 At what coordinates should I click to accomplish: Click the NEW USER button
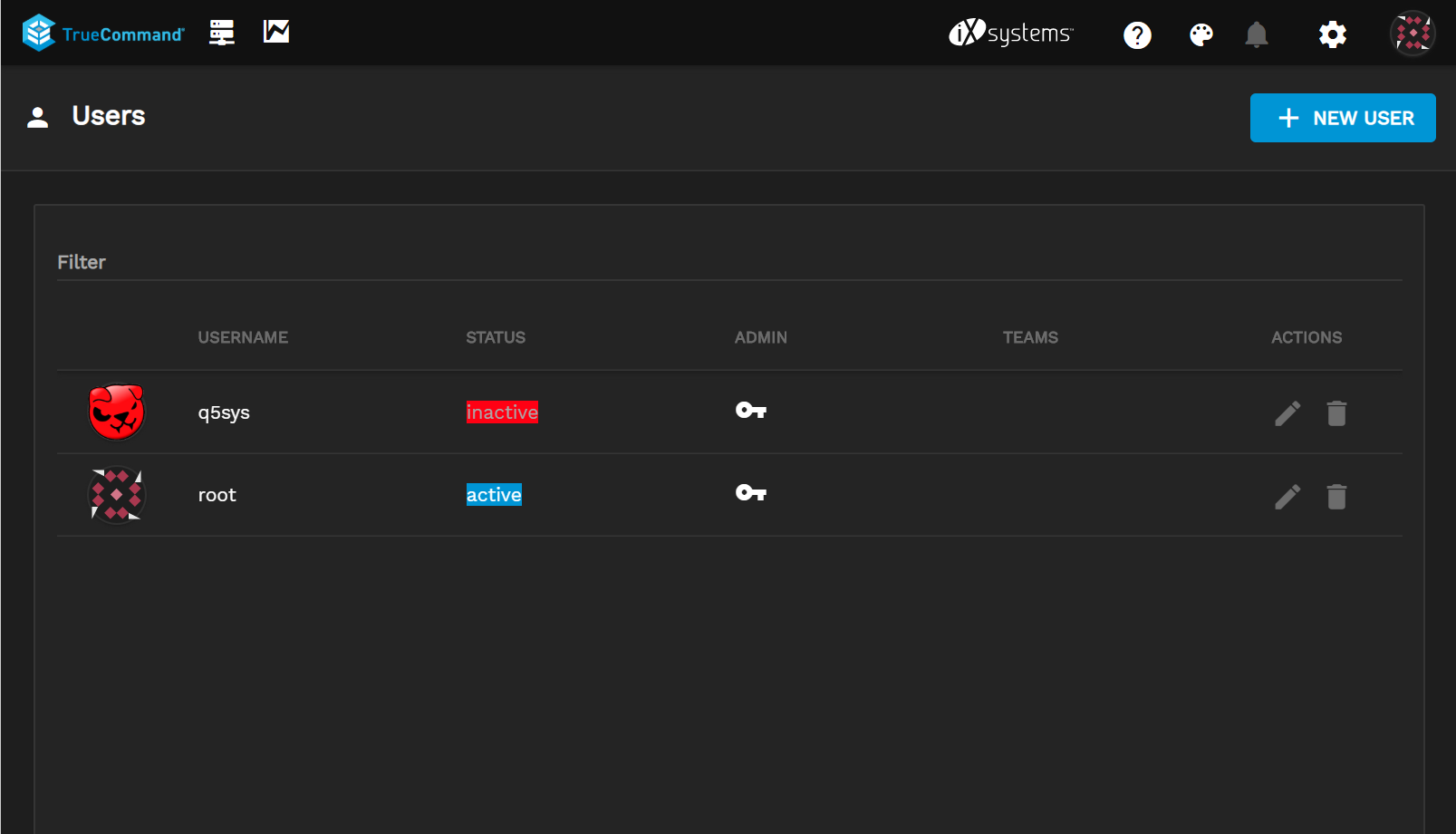point(1343,118)
